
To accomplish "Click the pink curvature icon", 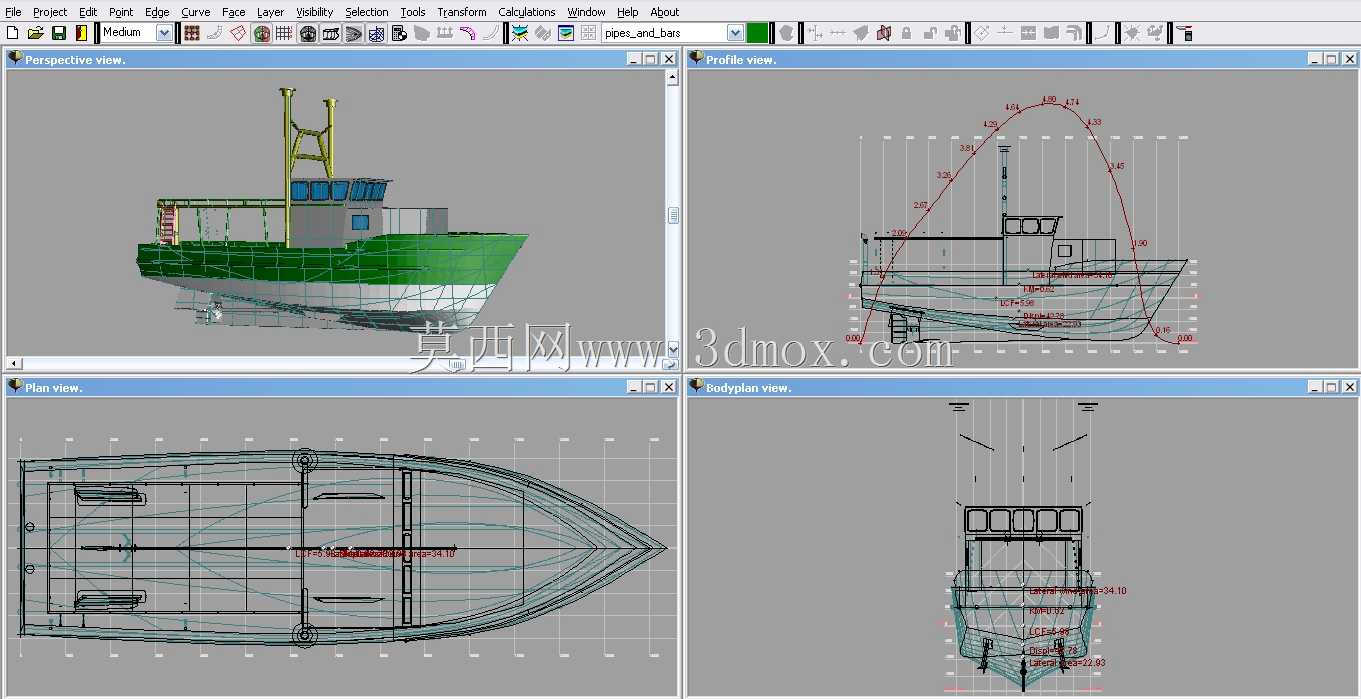I will pos(468,33).
